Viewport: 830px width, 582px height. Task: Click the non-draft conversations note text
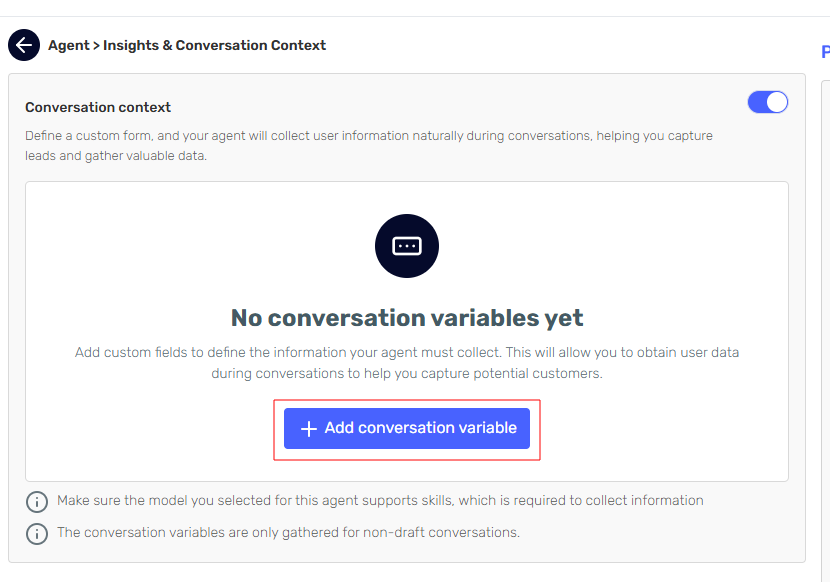click(x=288, y=532)
